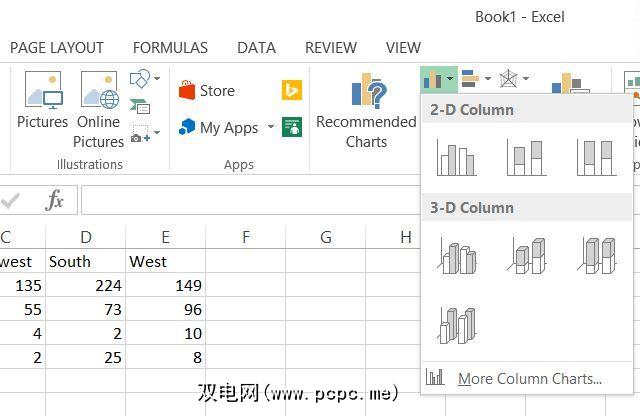The width and height of the screenshot is (640, 416).
Task: Click the Insert Function fx icon
Action: click(x=55, y=201)
